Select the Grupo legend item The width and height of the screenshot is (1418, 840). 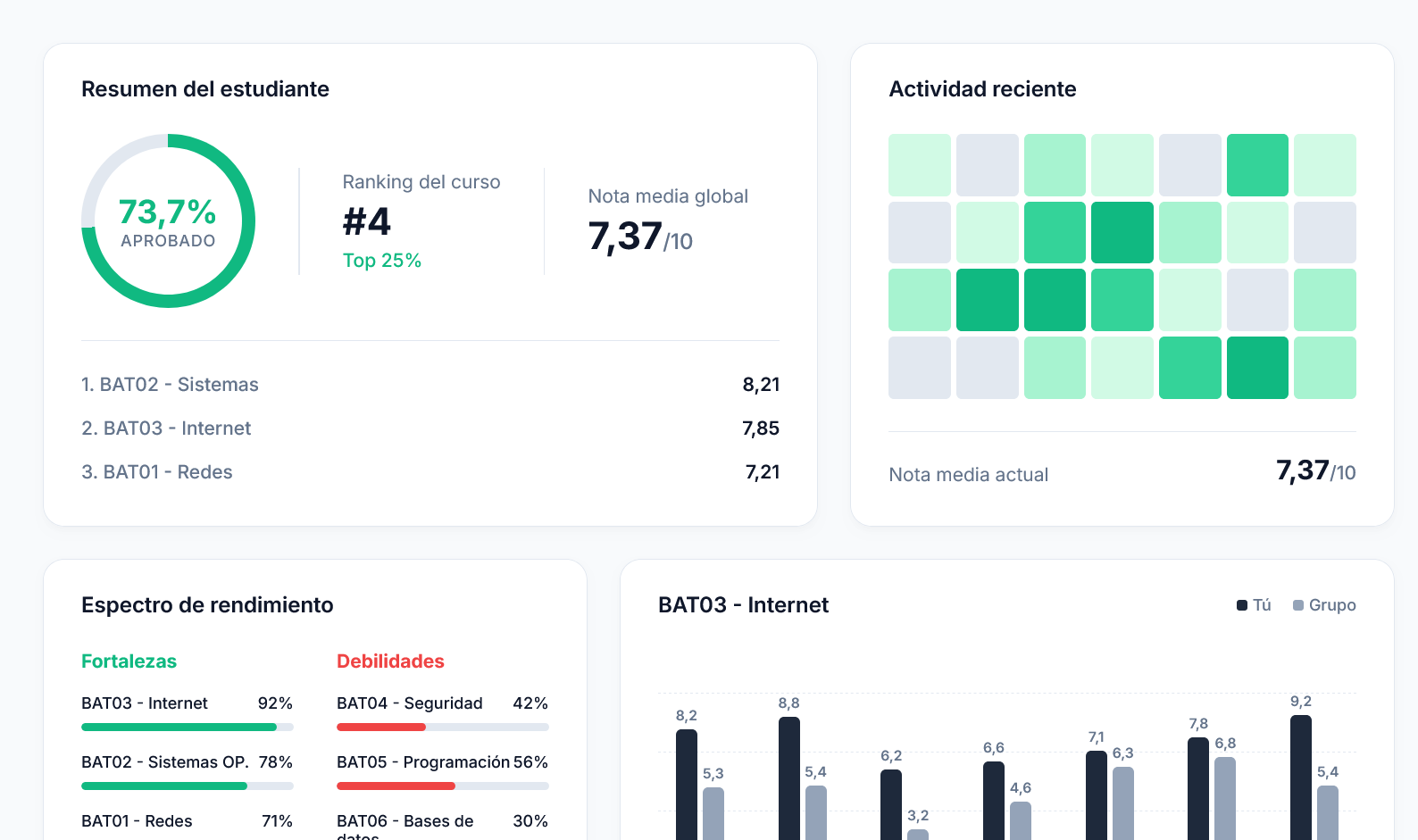(1324, 605)
